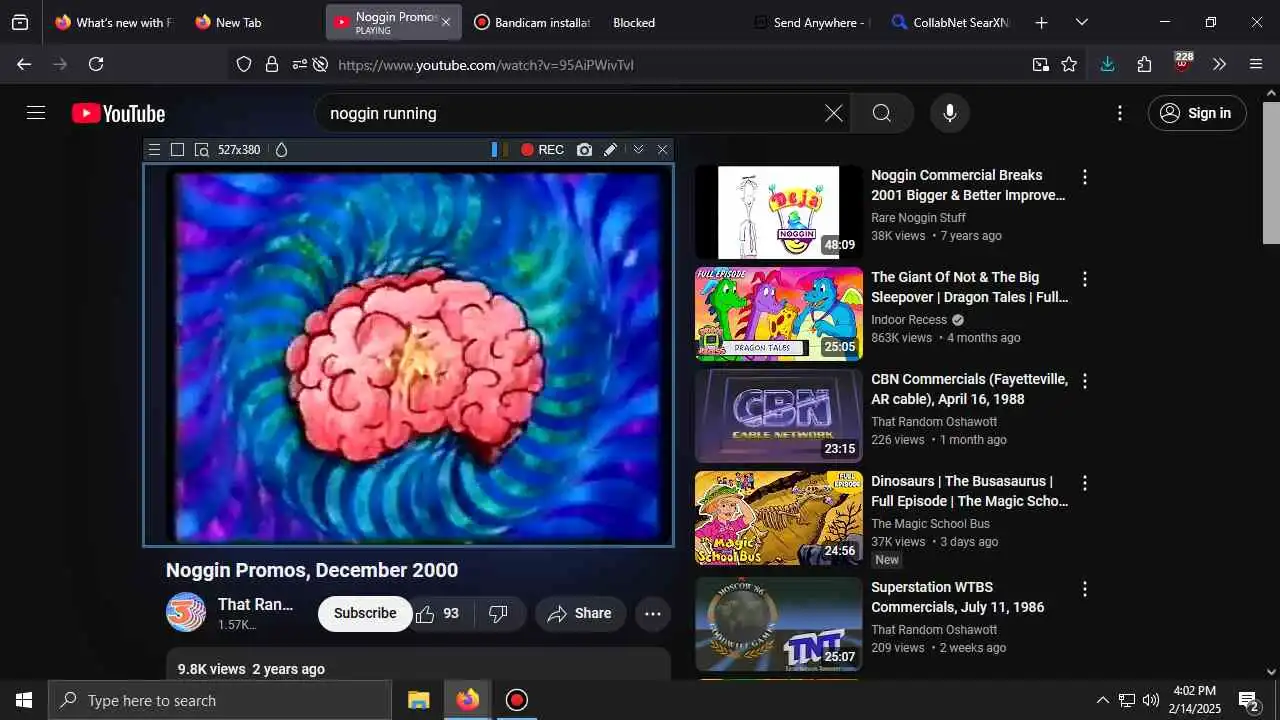Show site security padlock info
Image resolution: width=1280 pixels, height=720 pixels.
coord(271,64)
